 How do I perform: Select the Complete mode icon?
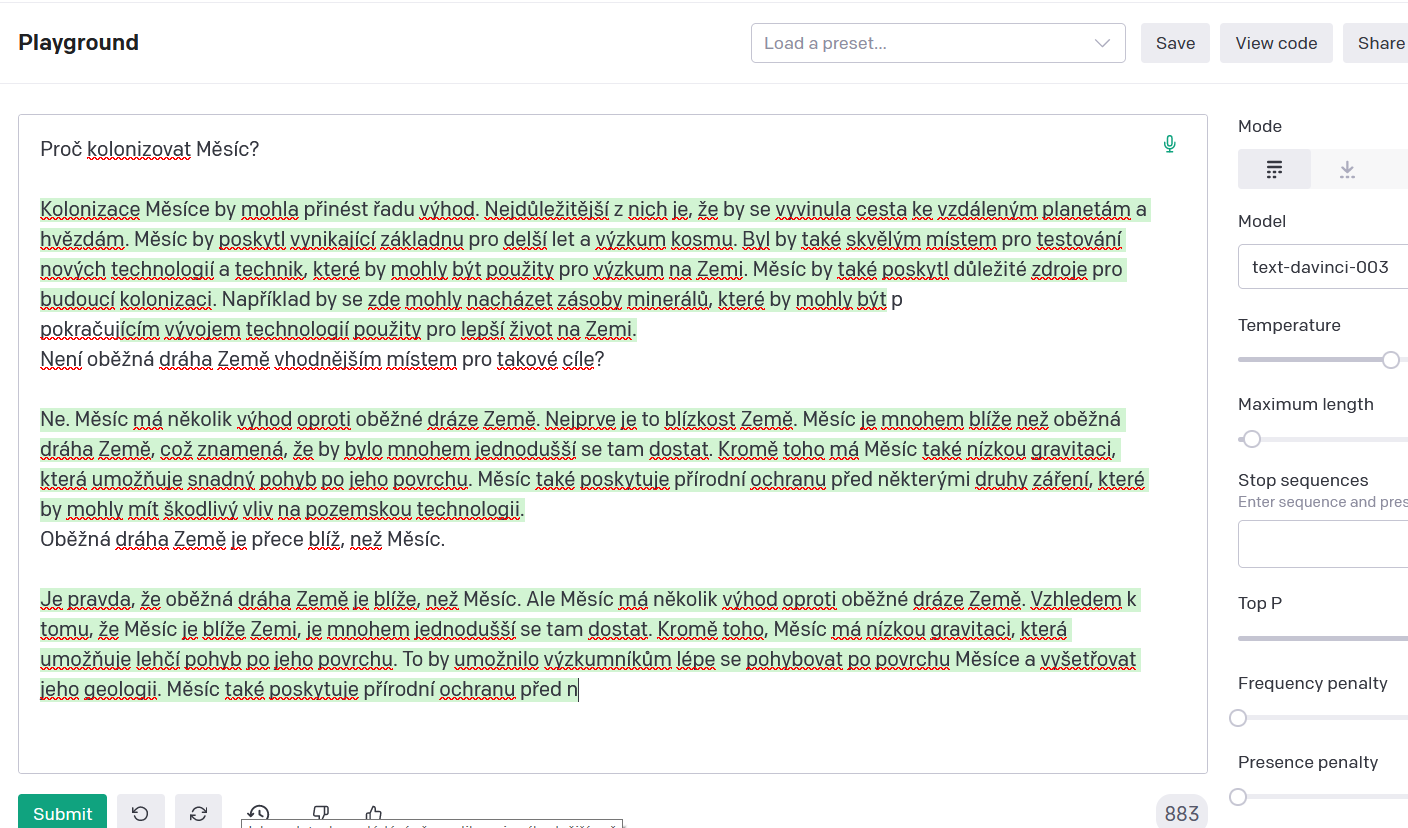(x=1274, y=169)
